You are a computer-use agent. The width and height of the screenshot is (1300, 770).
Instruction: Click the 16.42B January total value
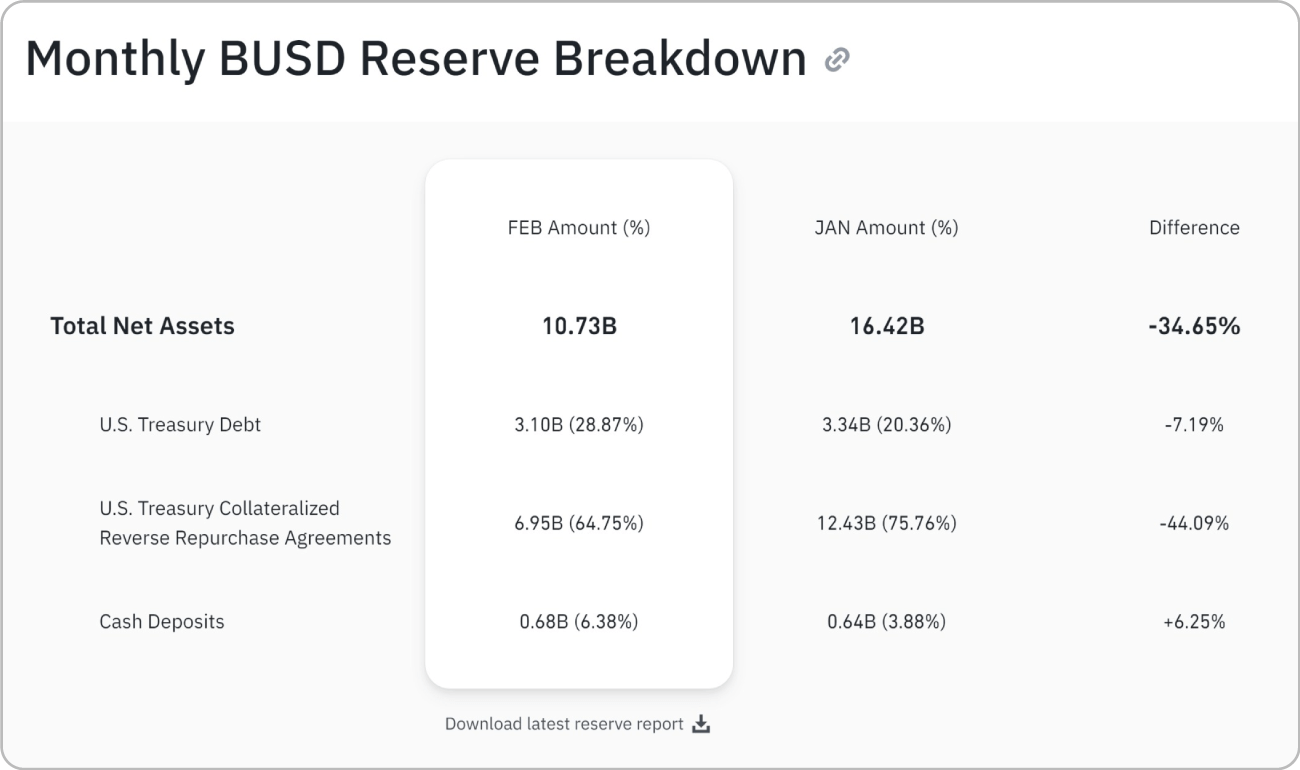pyautogui.click(x=886, y=326)
